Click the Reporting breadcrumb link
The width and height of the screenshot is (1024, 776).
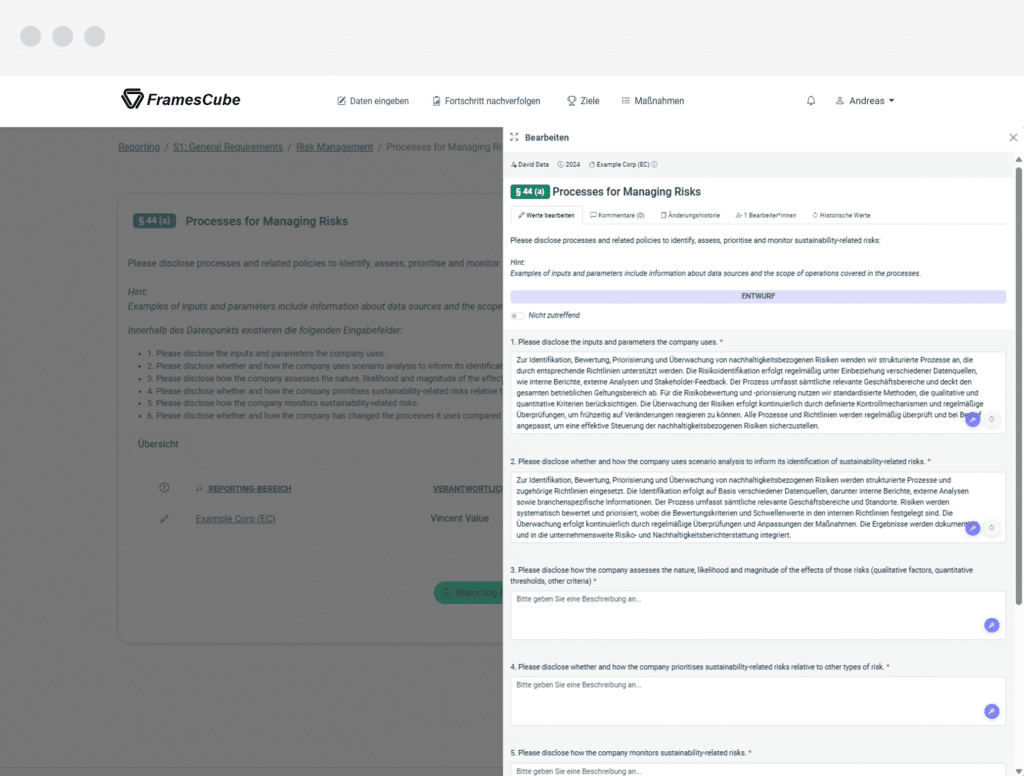click(x=138, y=147)
